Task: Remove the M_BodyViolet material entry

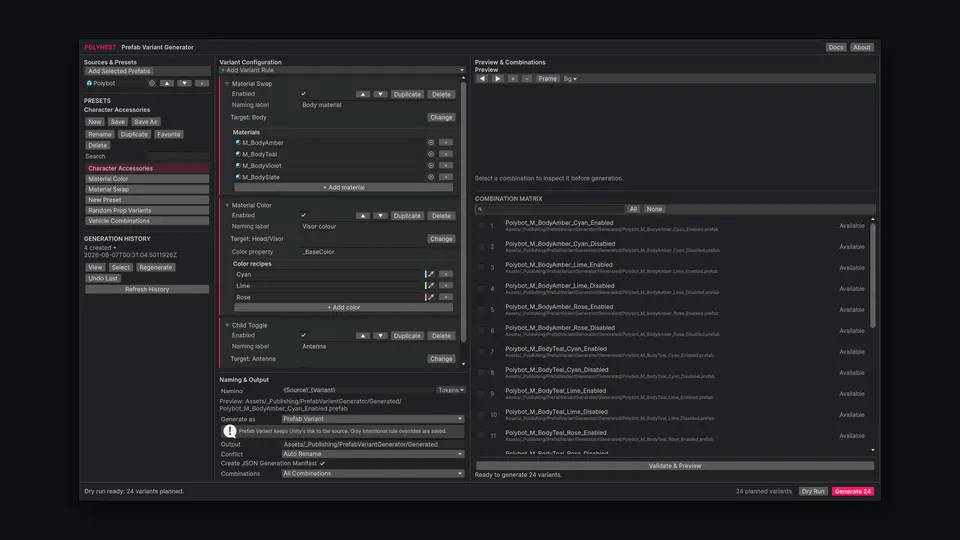Action: (x=446, y=165)
